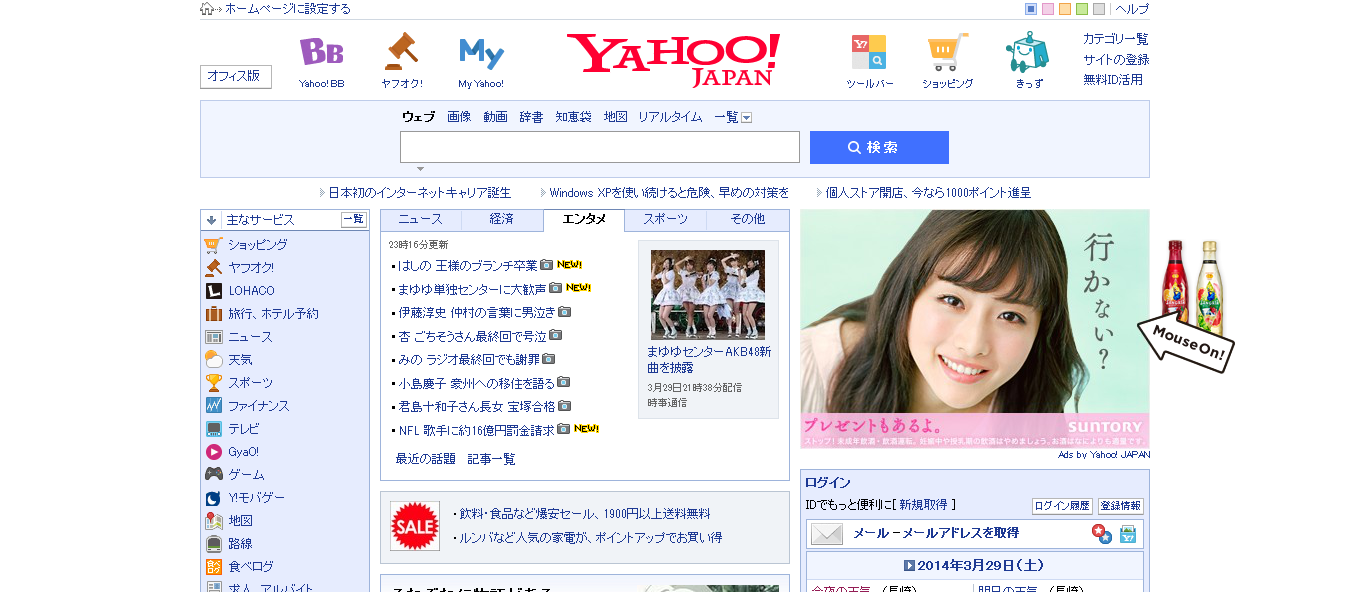Open the きっず icon
This screenshot has height=592, width=1349.
(x=1027, y=51)
